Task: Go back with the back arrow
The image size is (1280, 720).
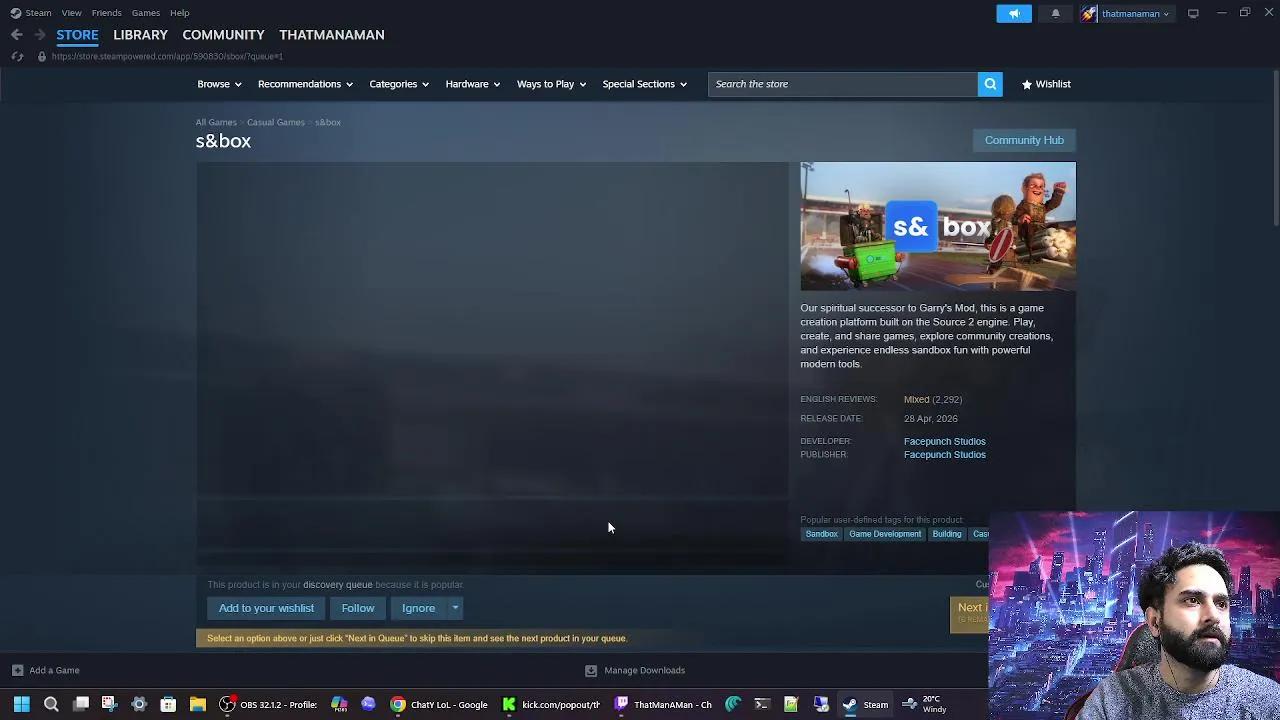Action: click(17, 35)
